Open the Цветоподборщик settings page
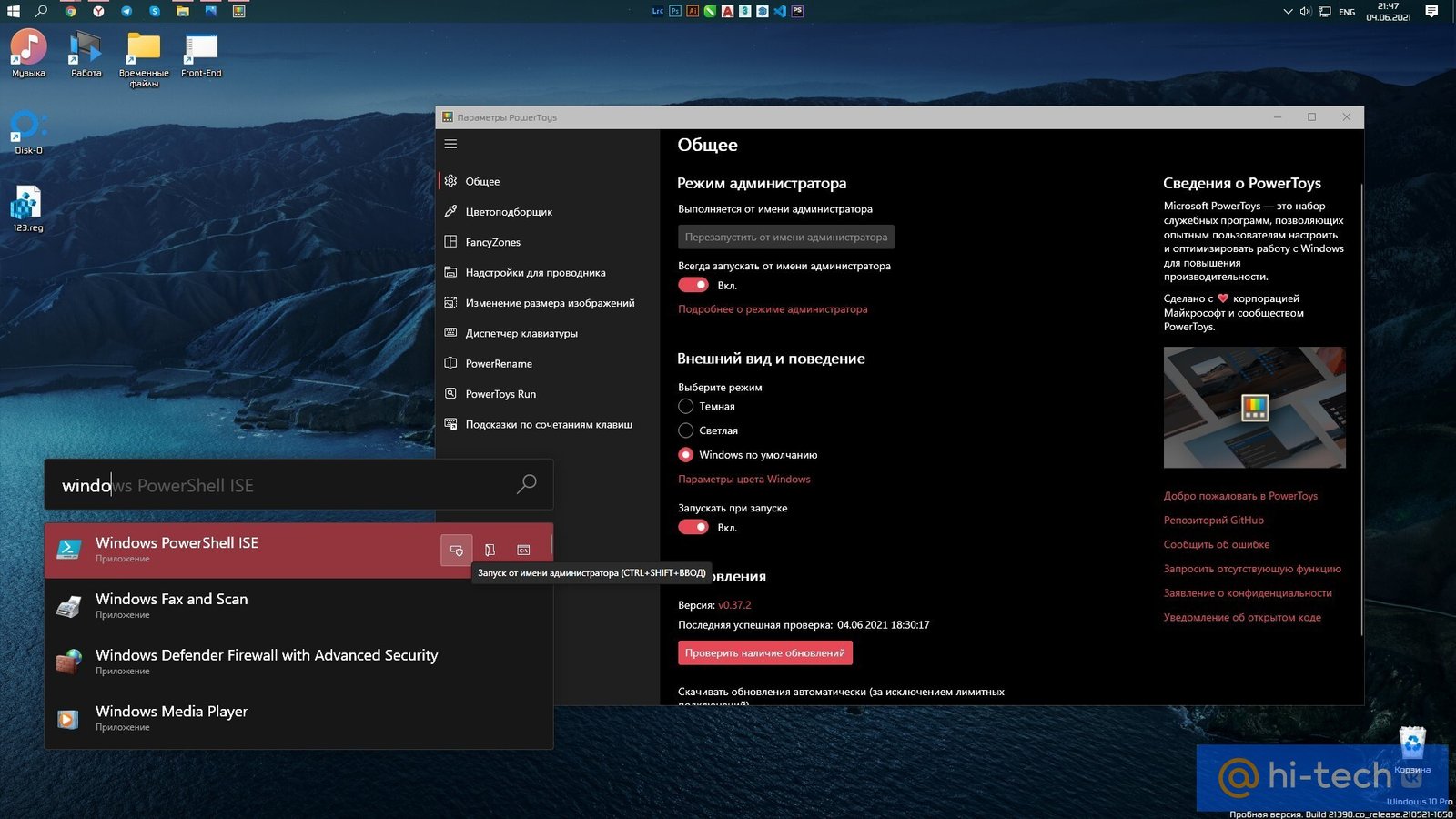Viewport: 1456px width, 819px height. point(548,211)
